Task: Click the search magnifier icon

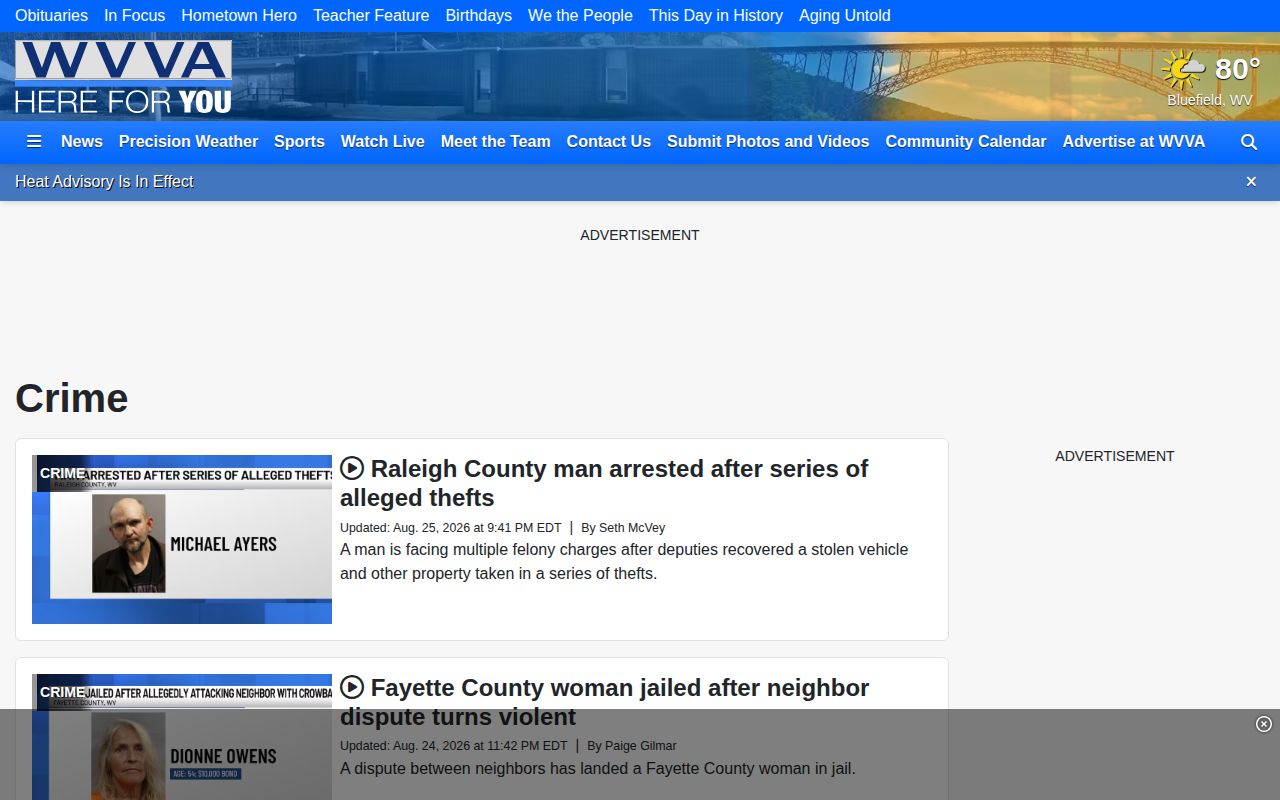Action: point(1249,142)
